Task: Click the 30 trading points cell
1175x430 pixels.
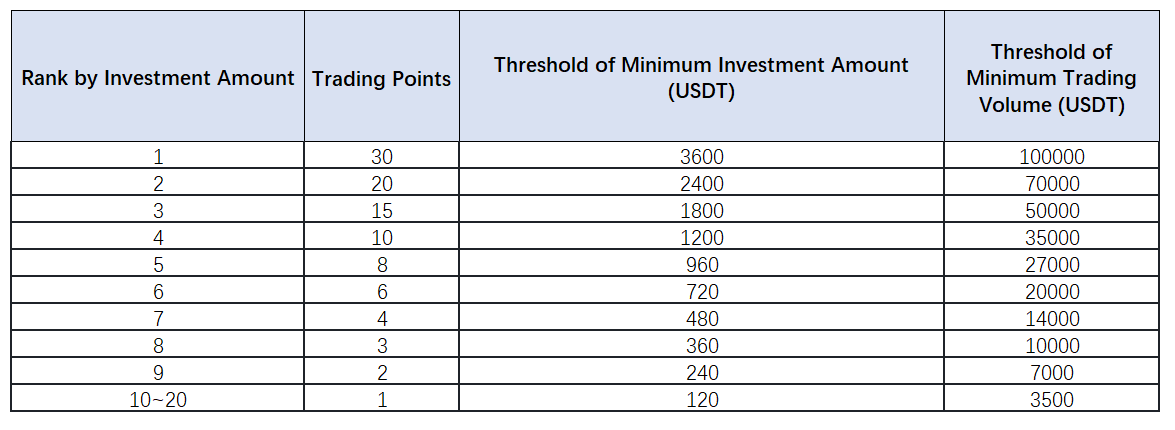Action: pos(381,157)
